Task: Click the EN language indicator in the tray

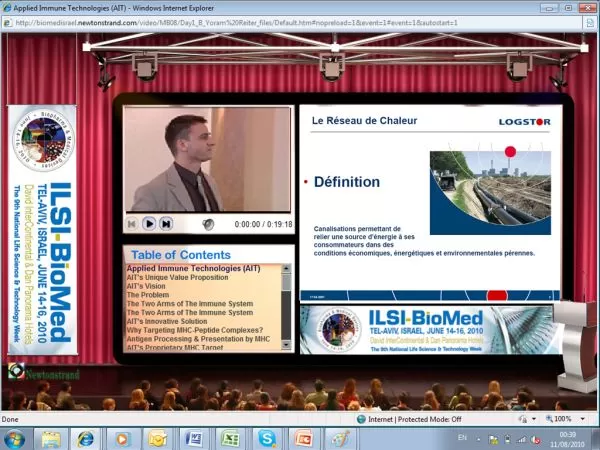Action: (x=462, y=438)
